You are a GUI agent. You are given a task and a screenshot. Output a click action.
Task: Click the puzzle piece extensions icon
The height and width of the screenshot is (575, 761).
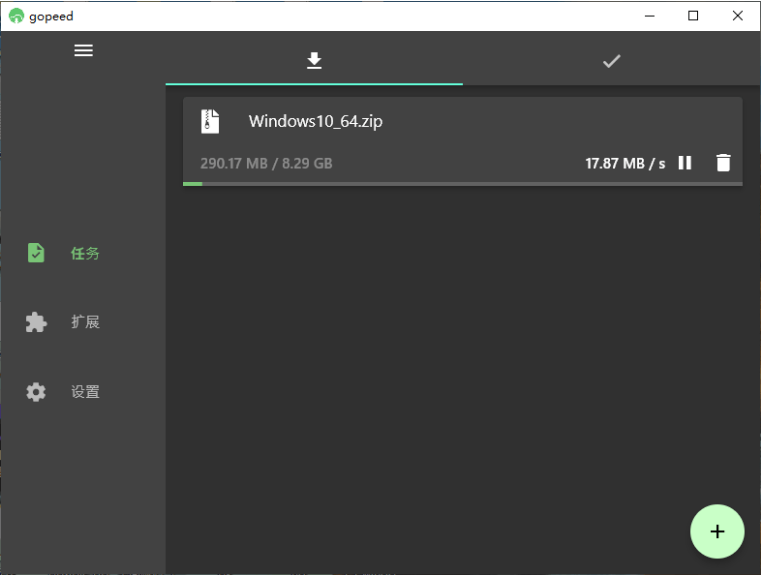coord(36,322)
